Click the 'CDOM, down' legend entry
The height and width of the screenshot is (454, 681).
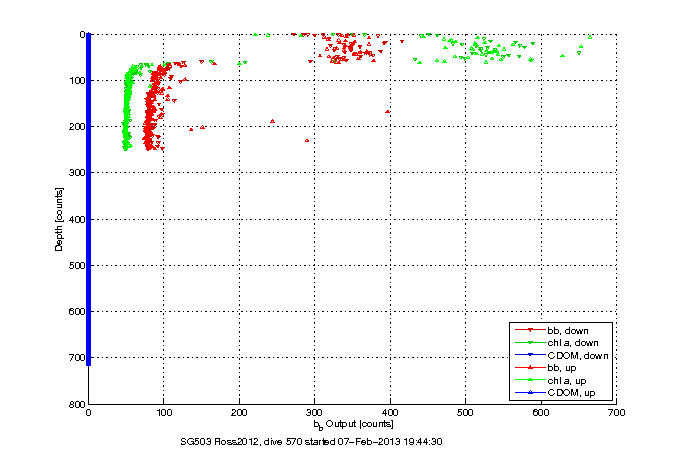pyautogui.click(x=562, y=355)
